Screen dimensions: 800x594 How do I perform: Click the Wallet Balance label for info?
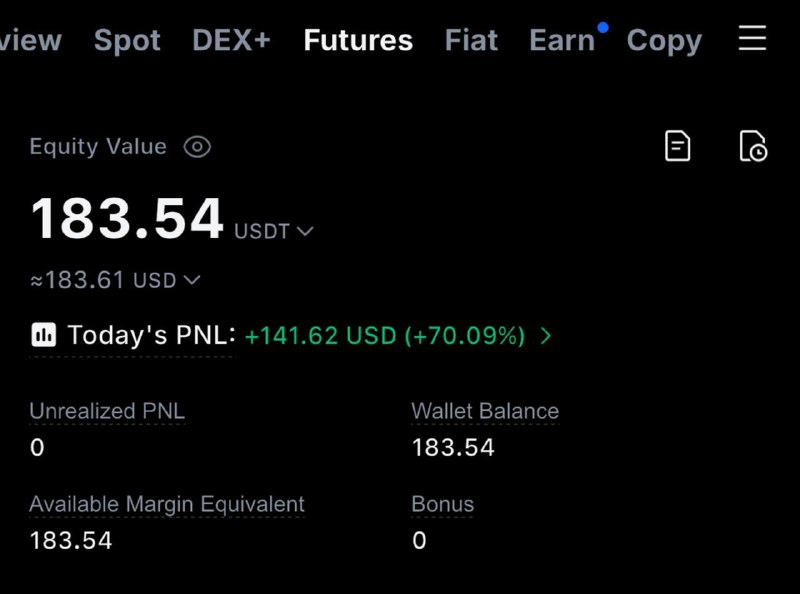click(485, 411)
